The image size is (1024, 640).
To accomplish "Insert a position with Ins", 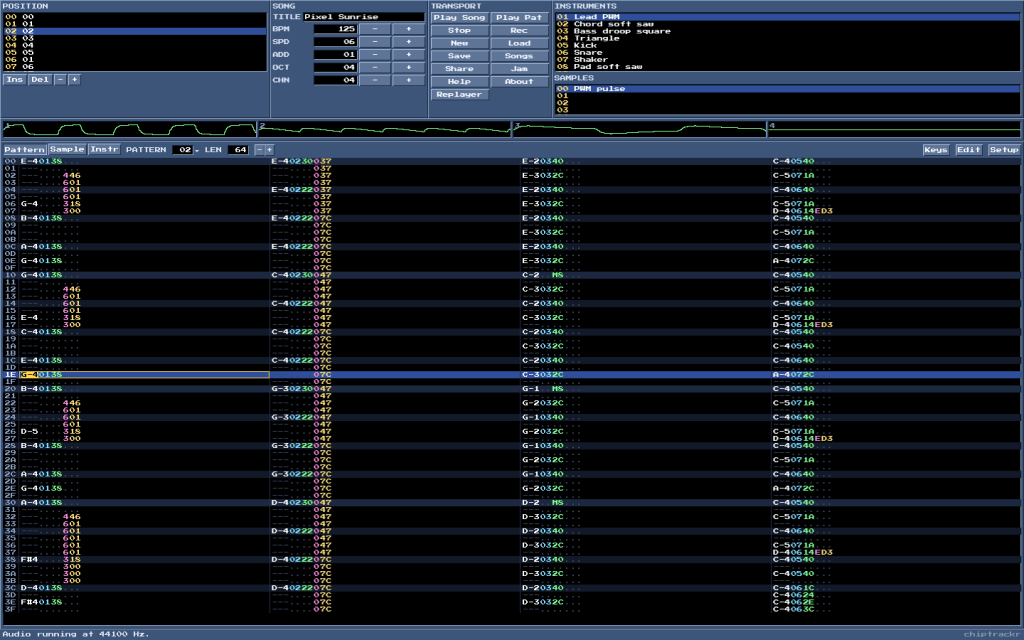I will [14, 80].
